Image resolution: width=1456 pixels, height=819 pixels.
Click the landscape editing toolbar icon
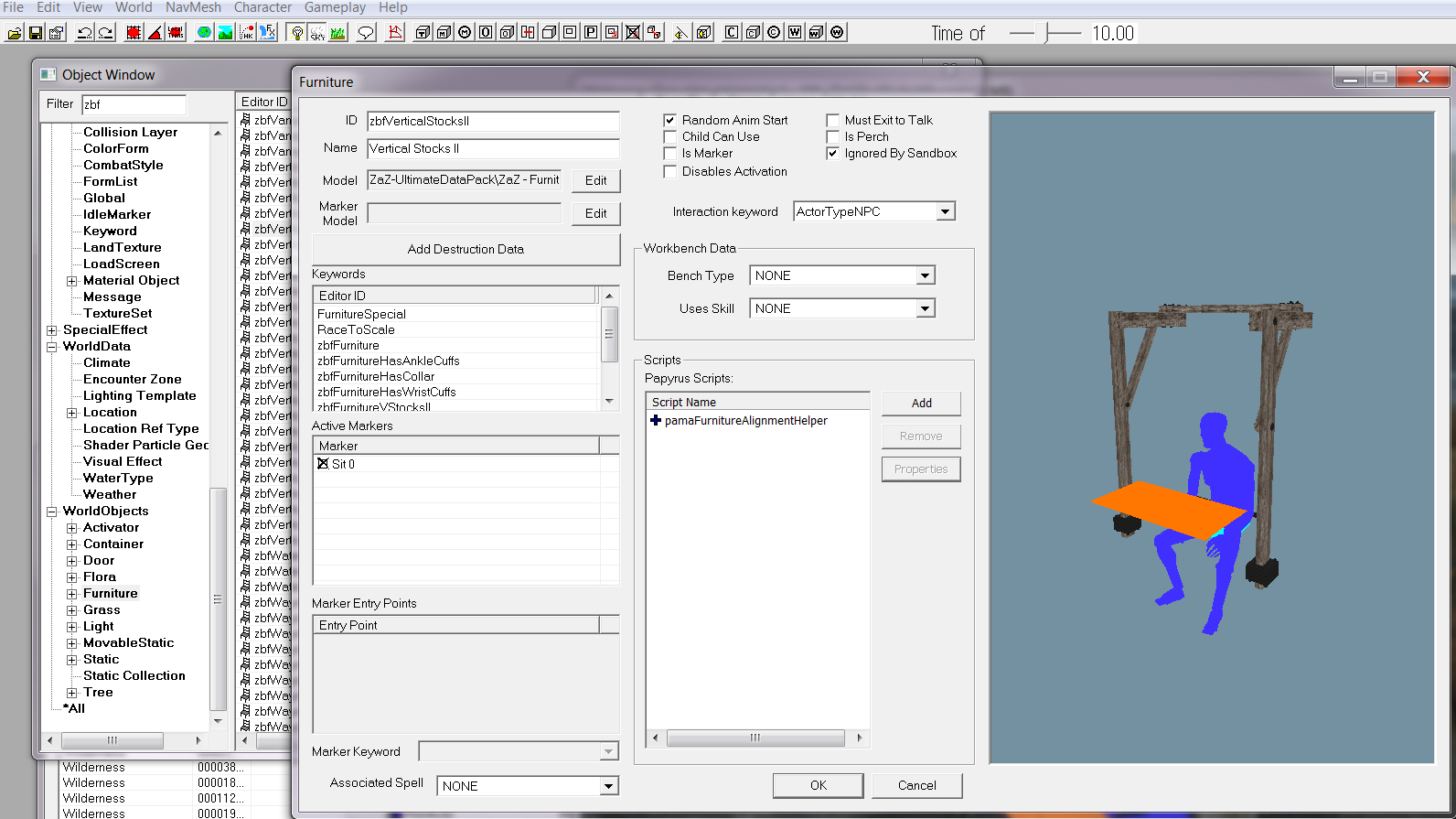[x=225, y=33]
